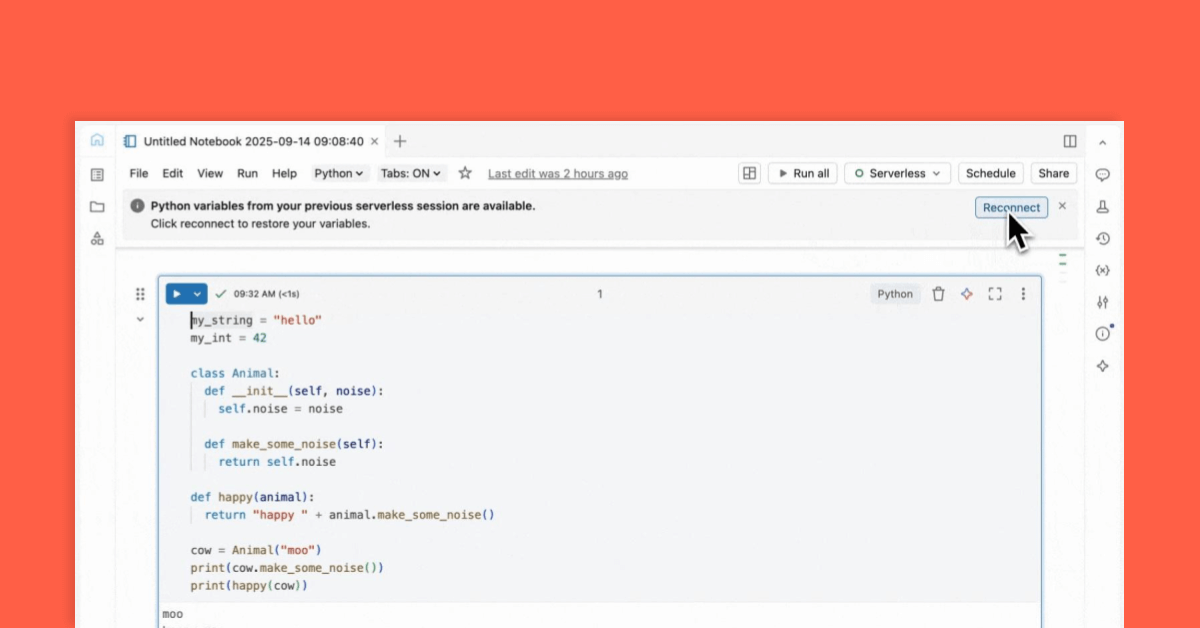Open the version history icon in right sidebar
This screenshot has height=628, width=1200.
click(x=1103, y=239)
